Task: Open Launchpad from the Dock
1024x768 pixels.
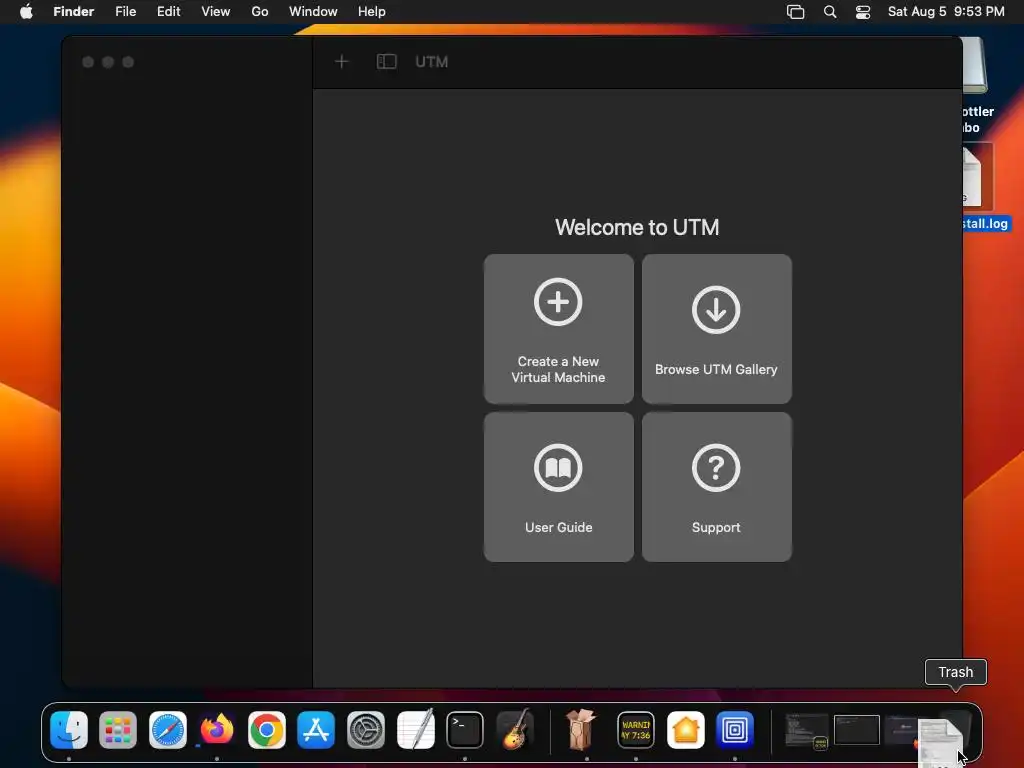Action: pos(118,729)
